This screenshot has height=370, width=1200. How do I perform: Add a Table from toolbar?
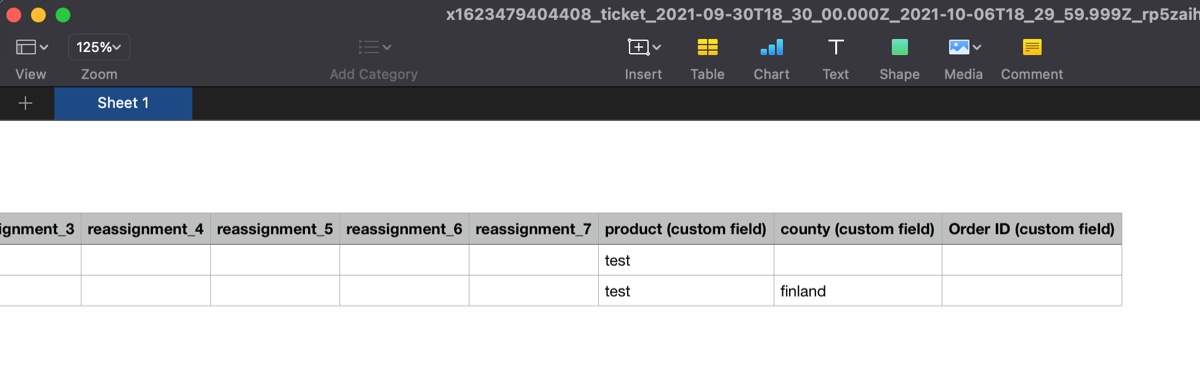707,47
